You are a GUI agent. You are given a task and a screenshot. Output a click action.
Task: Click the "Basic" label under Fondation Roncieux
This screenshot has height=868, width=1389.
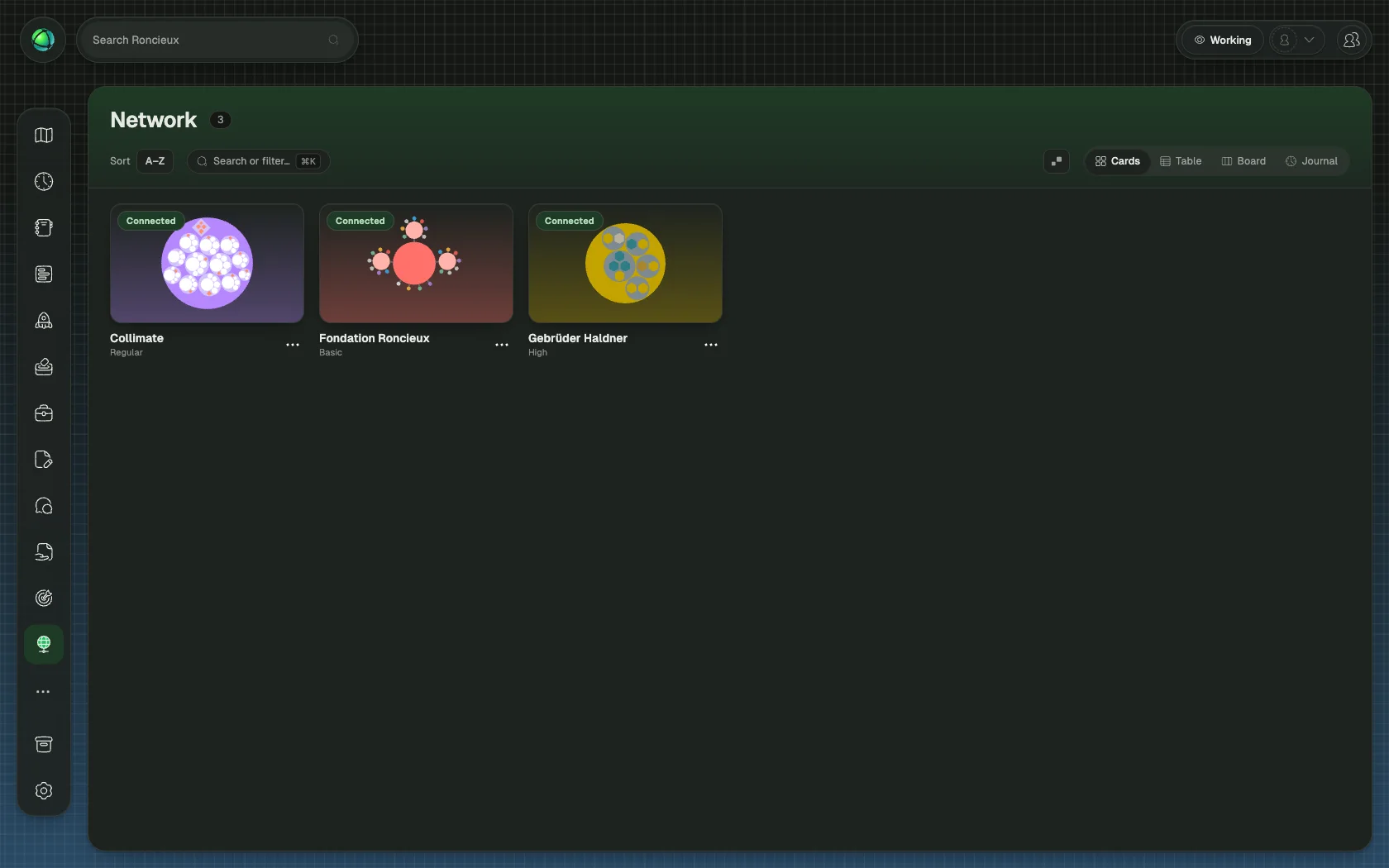pos(330,352)
